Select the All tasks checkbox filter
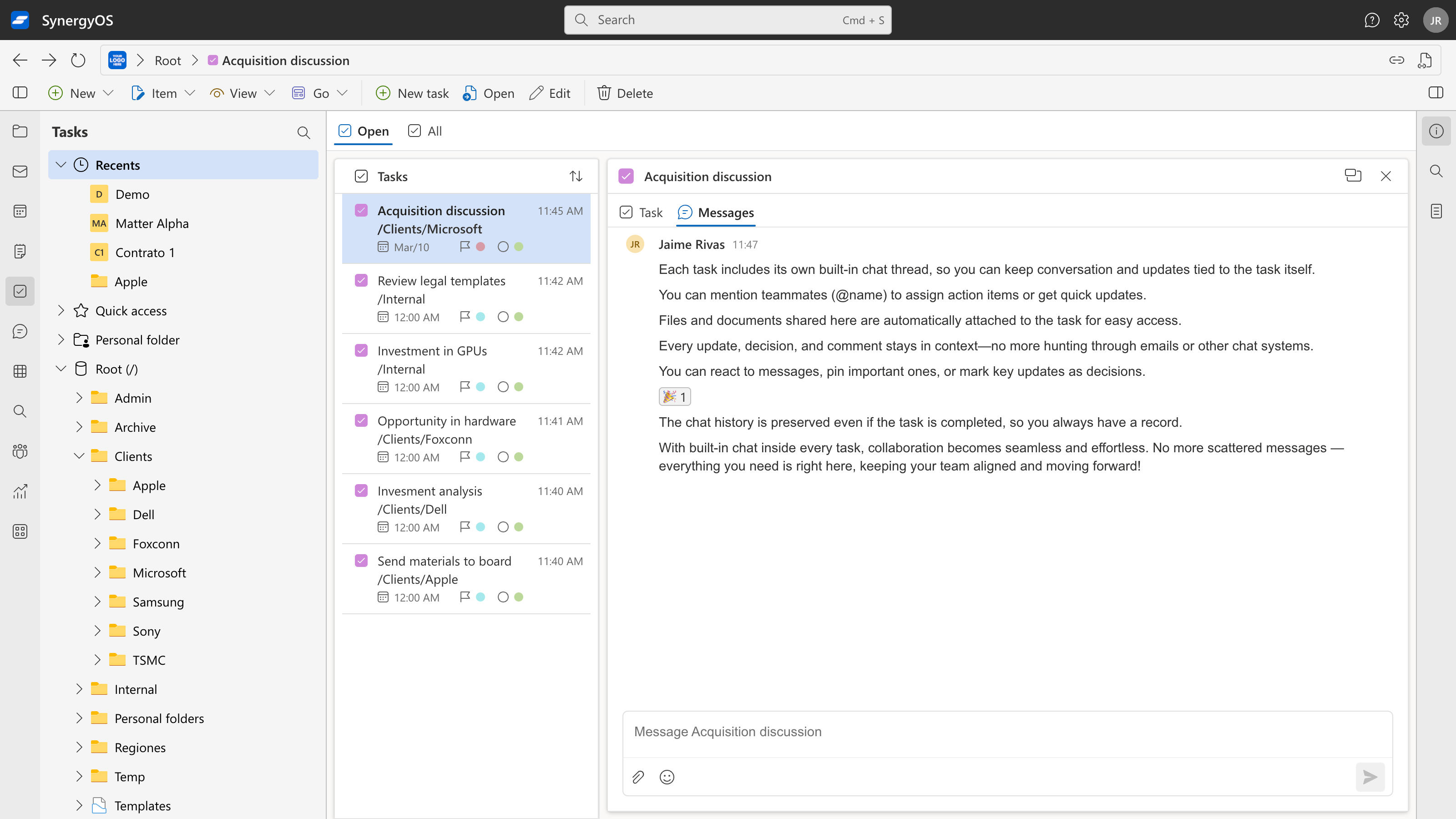Screen dimensions: 1456x819 pos(415,131)
